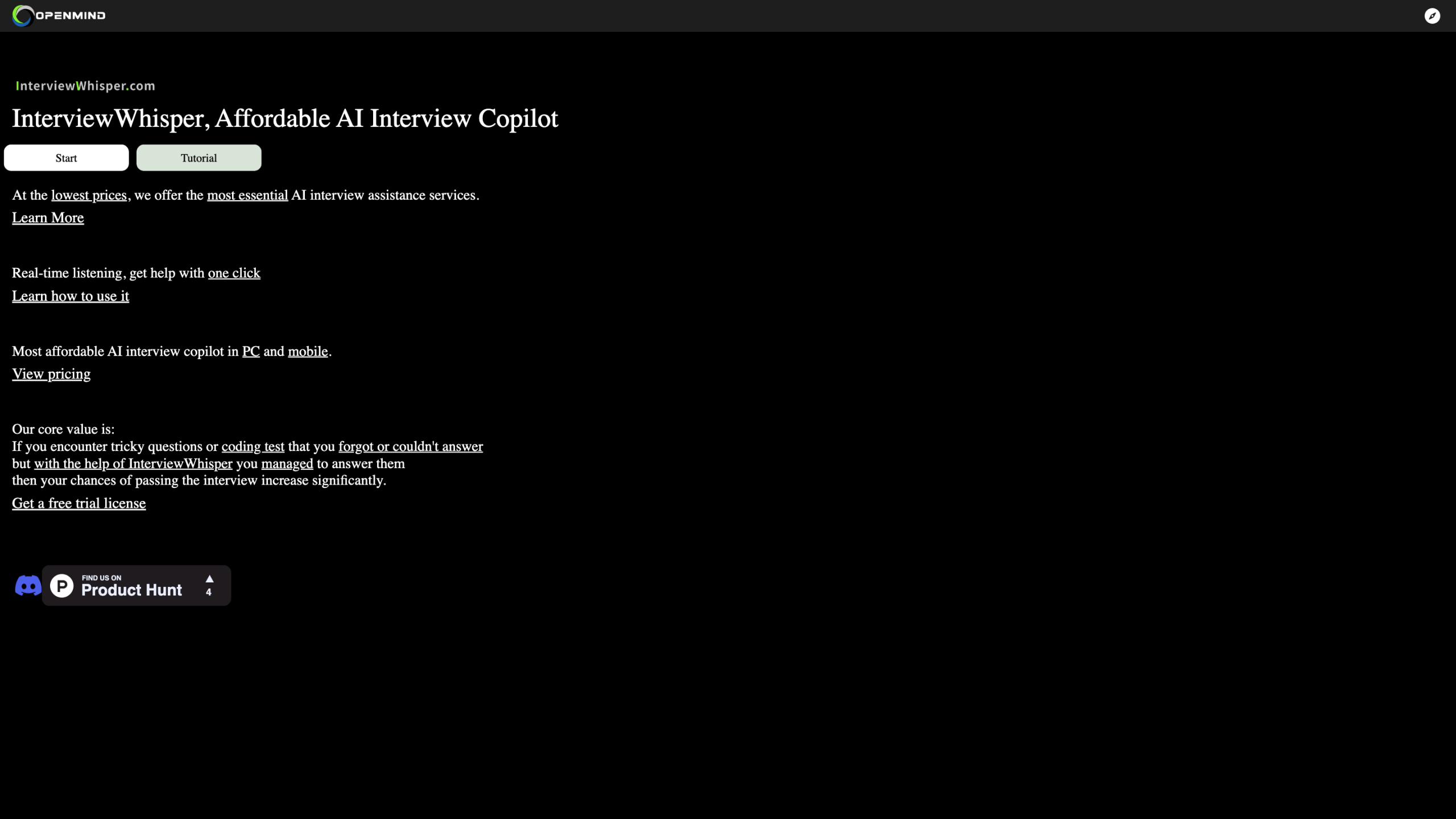The width and height of the screenshot is (1456, 819).
Task: Open the Tutorial button
Action: 199,158
